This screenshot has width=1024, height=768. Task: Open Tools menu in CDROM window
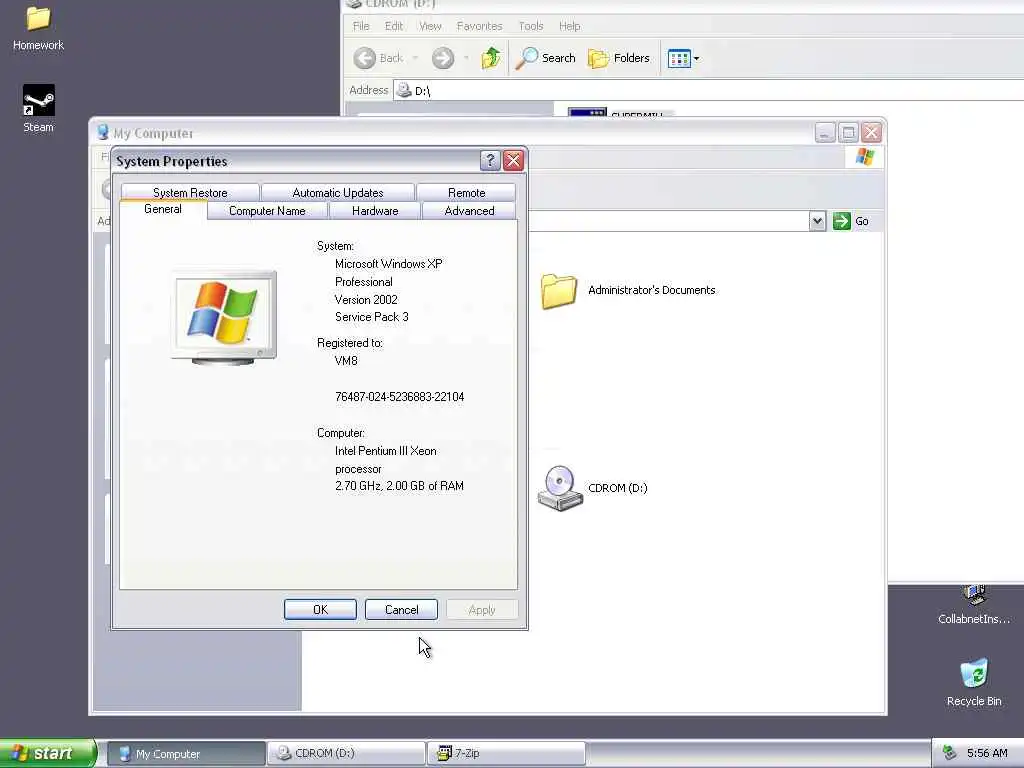click(531, 26)
